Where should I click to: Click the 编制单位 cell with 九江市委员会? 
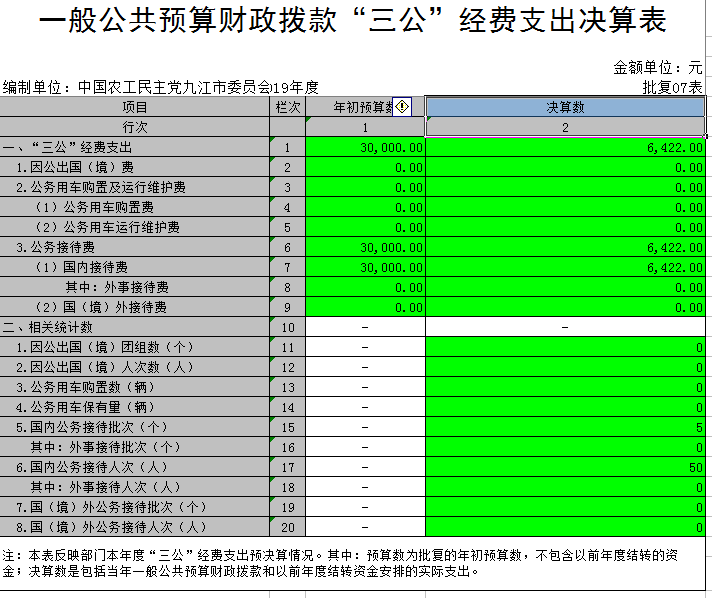[160, 88]
